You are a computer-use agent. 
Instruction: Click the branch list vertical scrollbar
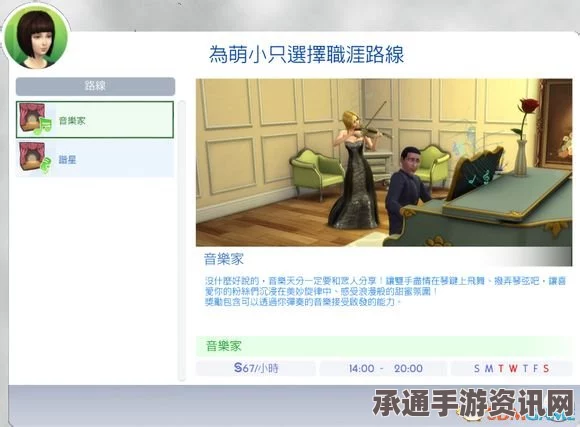click(182, 241)
